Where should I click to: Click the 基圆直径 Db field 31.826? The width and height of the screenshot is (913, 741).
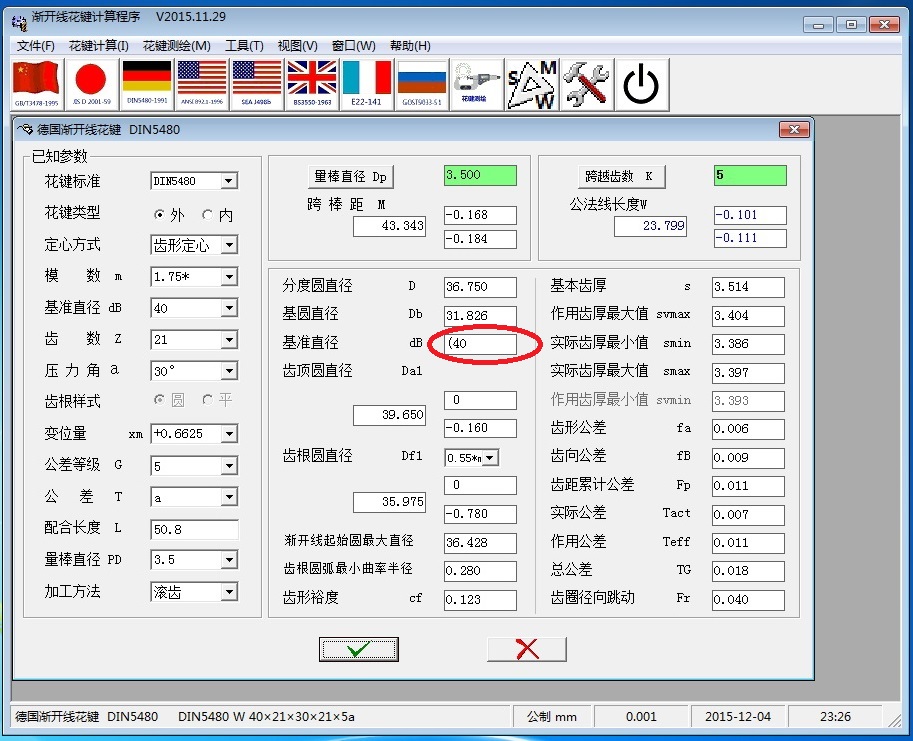480,315
